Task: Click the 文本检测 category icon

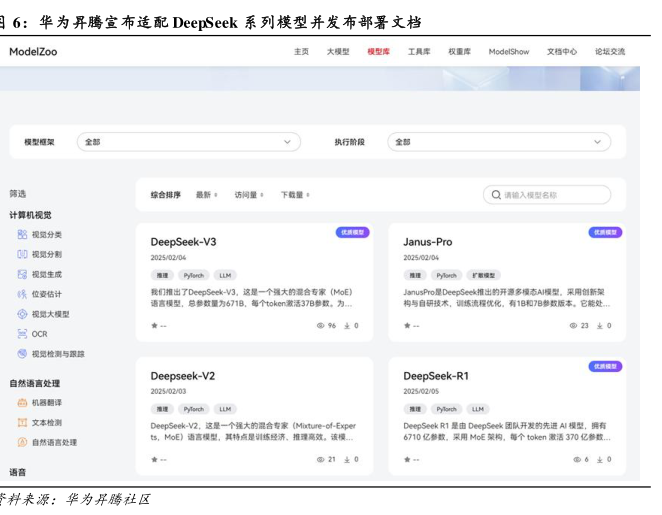Action: (x=22, y=423)
